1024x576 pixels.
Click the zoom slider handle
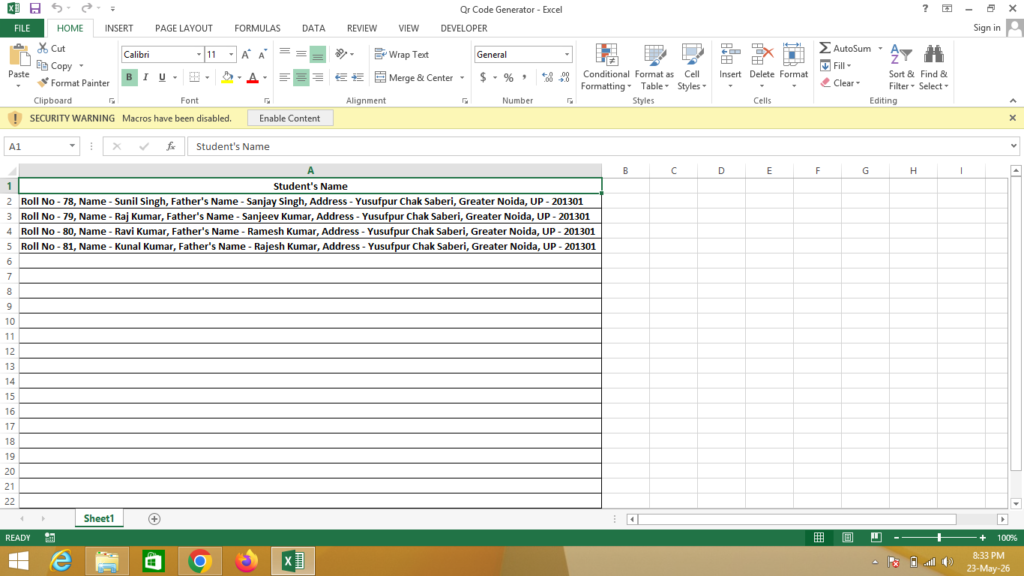939,537
